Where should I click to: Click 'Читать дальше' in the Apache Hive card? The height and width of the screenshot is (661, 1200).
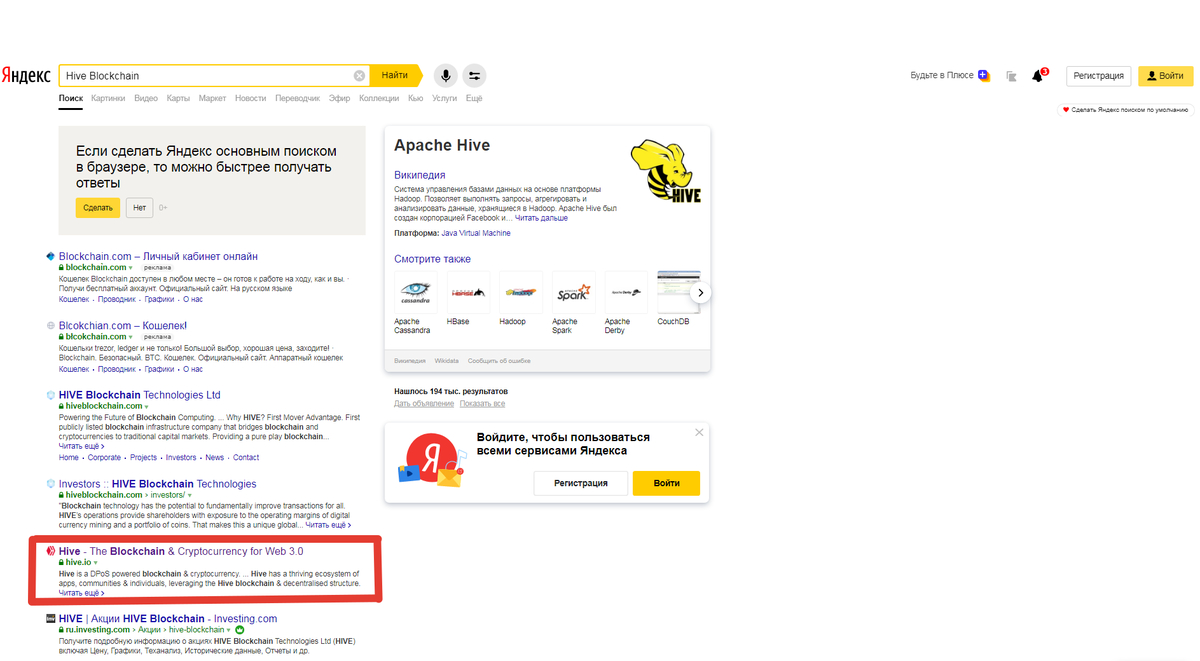(x=541, y=218)
